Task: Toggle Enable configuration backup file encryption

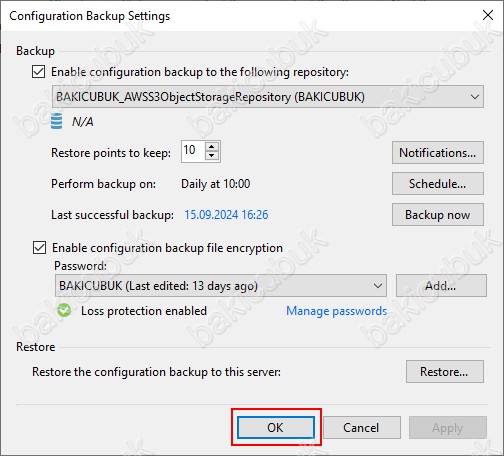Action: [x=39, y=248]
